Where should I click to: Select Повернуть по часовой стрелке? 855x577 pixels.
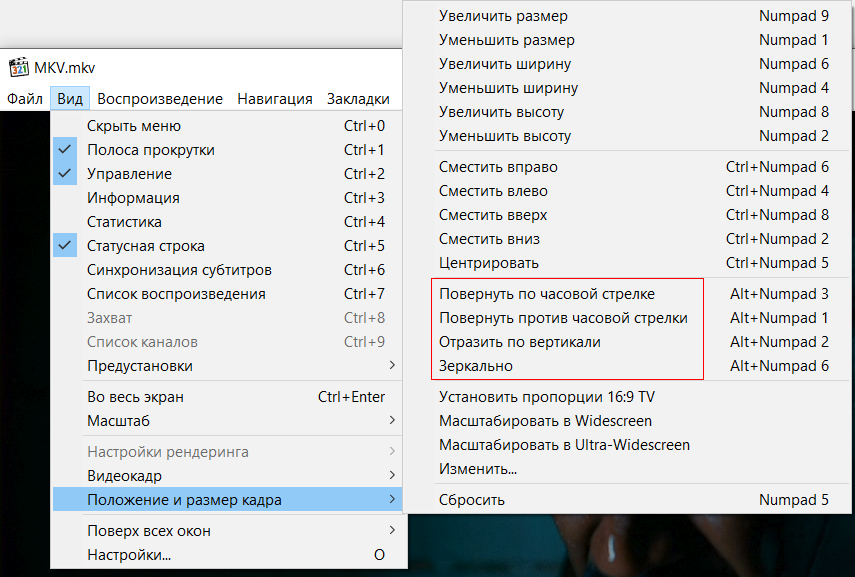[547, 294]
